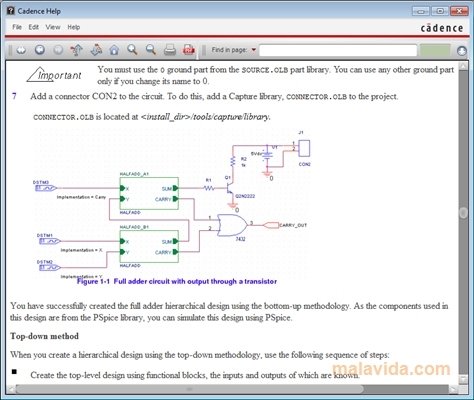This screenshot has width=474, height=400.
Task: Click the Print icon in toolbar
Action: click(170, 50)
